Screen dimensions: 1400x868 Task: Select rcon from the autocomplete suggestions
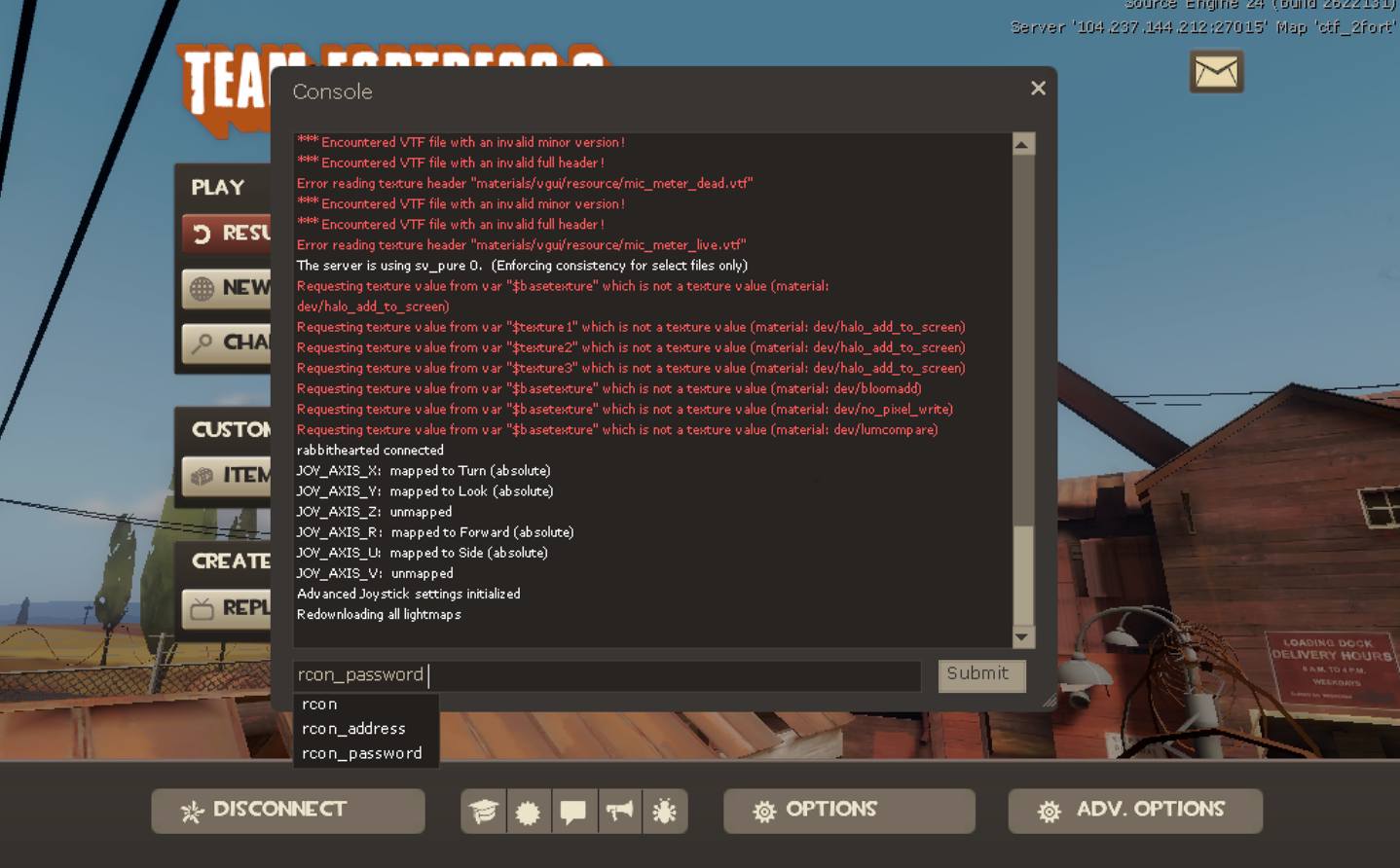pos(319,704)
